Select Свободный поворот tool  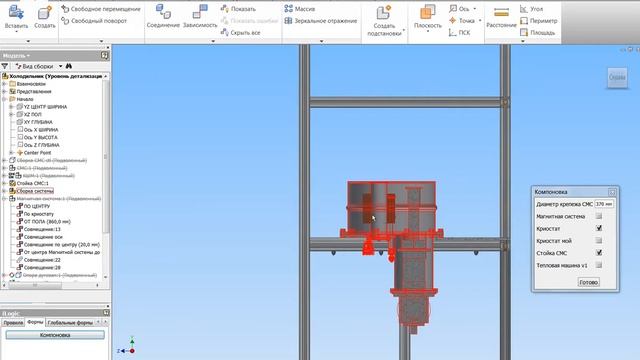94,20
